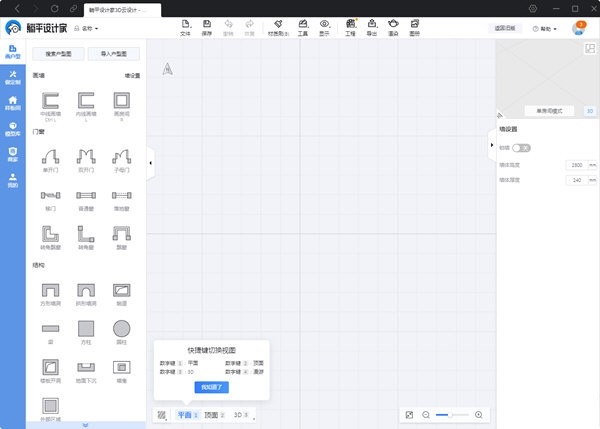Collapse the right wall settings panel
Screen dimensions: 600x429
click(492, 145)
